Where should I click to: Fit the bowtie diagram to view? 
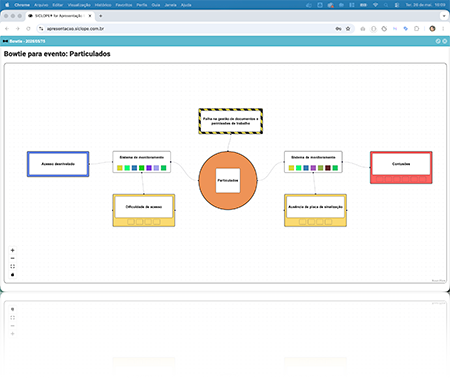pyautogui.click(x=13, y=266)
